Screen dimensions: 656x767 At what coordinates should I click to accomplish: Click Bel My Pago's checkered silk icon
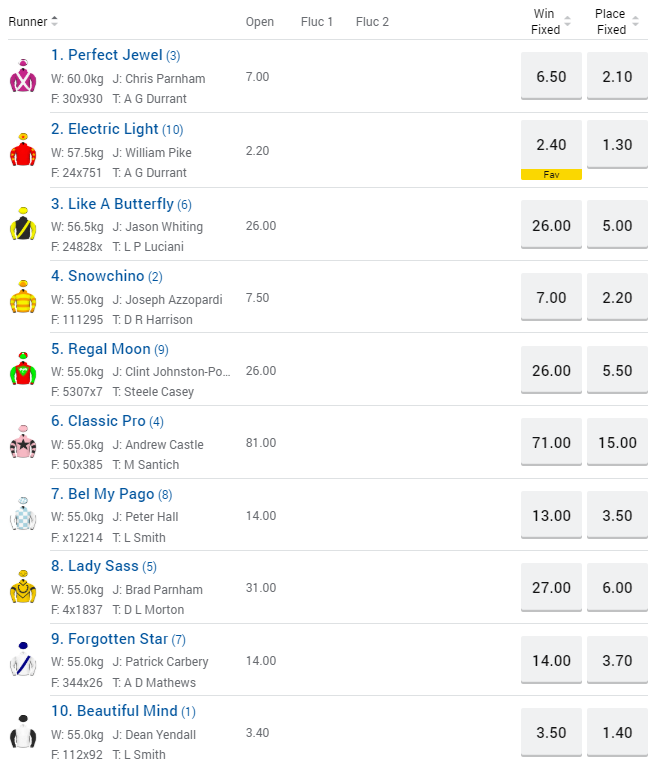click(x=22, y=516)
